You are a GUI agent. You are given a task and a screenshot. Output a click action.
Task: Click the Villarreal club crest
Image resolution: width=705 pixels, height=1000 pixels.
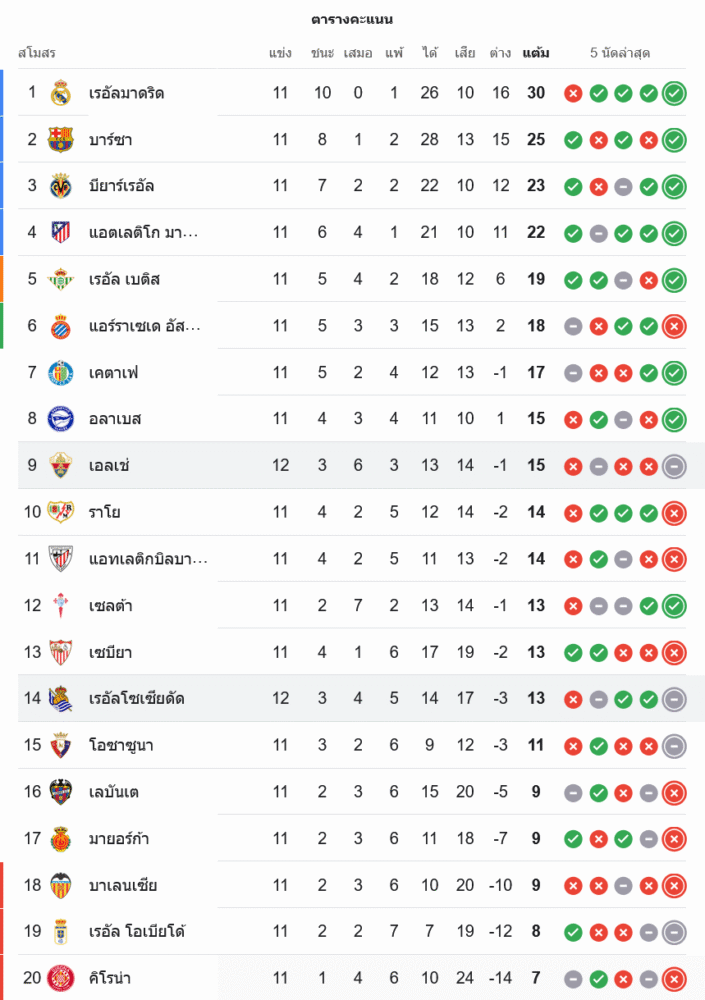pyautogui.click(x=61, y=186)
